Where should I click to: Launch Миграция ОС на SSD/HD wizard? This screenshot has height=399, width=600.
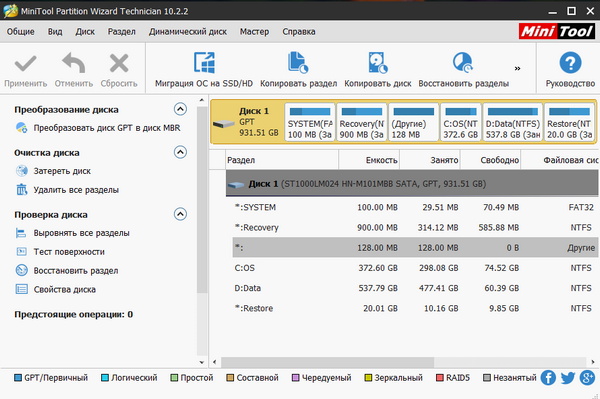pos(204,70)
